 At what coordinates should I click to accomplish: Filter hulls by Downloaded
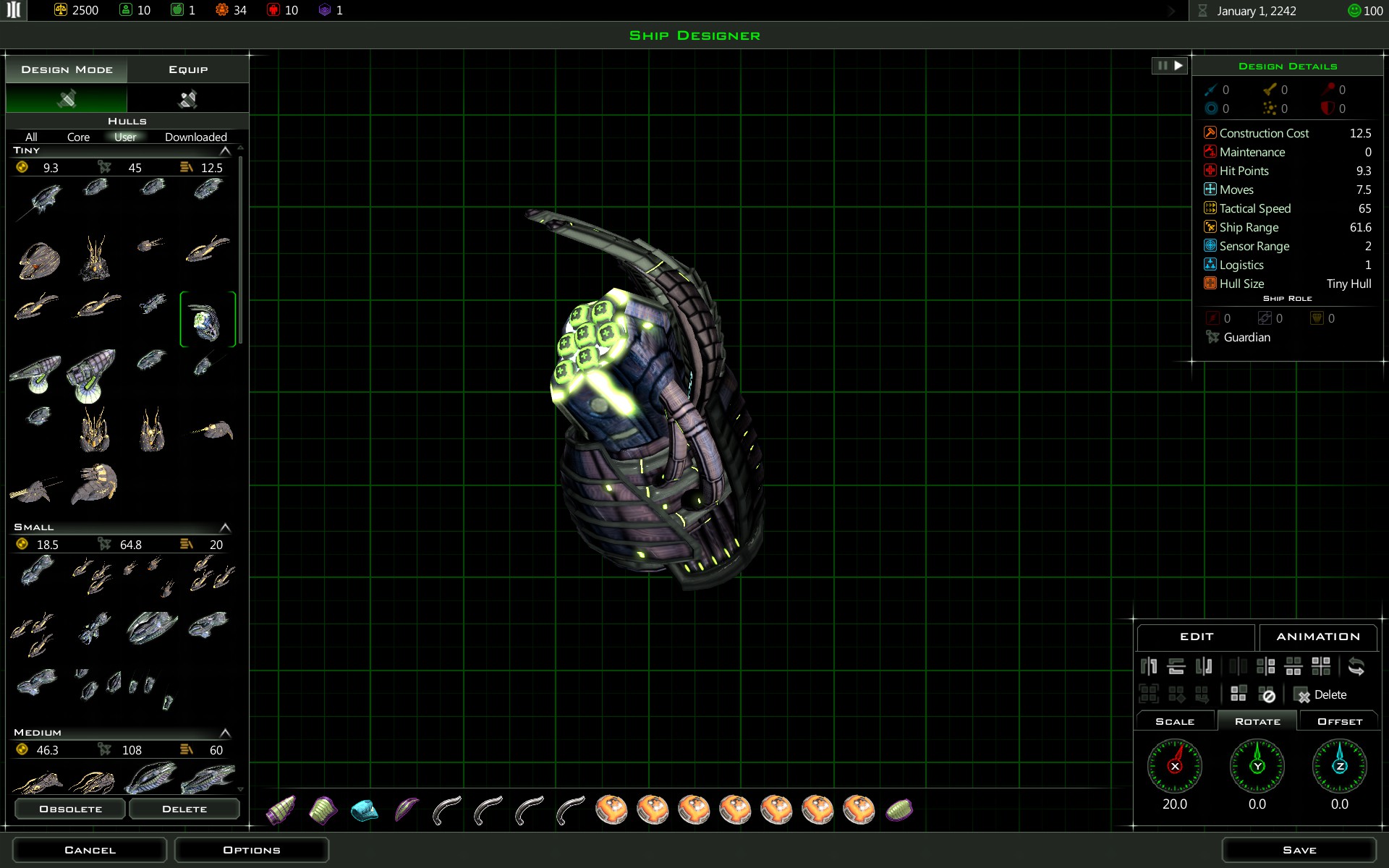(x=195, y=137)
